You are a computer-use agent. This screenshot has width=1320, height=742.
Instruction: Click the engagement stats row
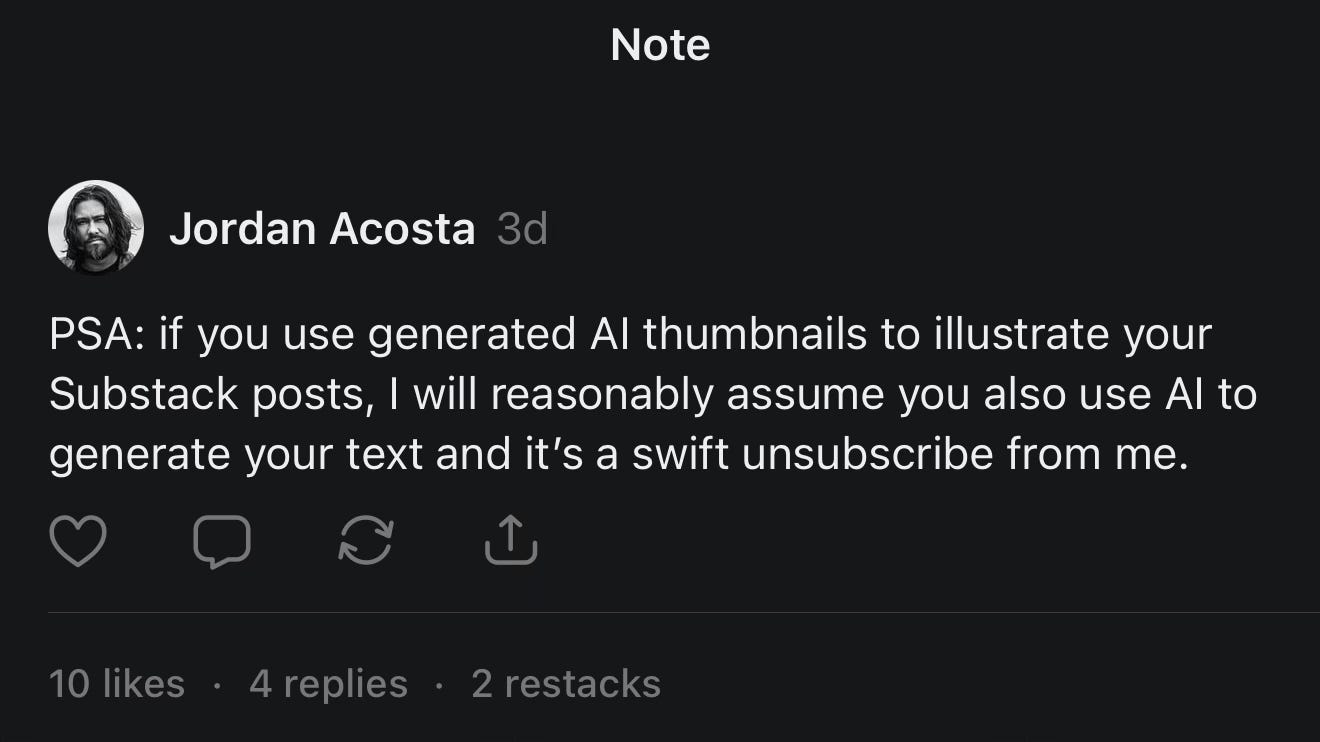[x=350, y=683]
